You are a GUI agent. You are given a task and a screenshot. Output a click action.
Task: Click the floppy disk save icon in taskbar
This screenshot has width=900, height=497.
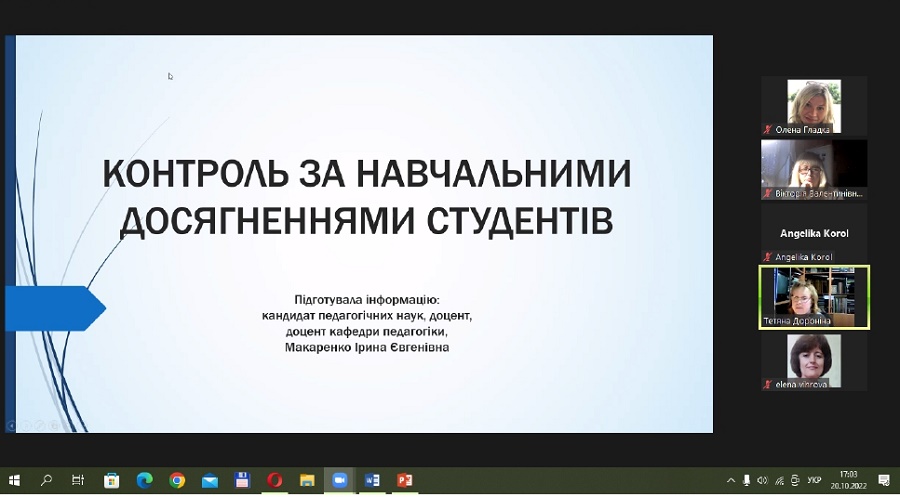point(242,480)
